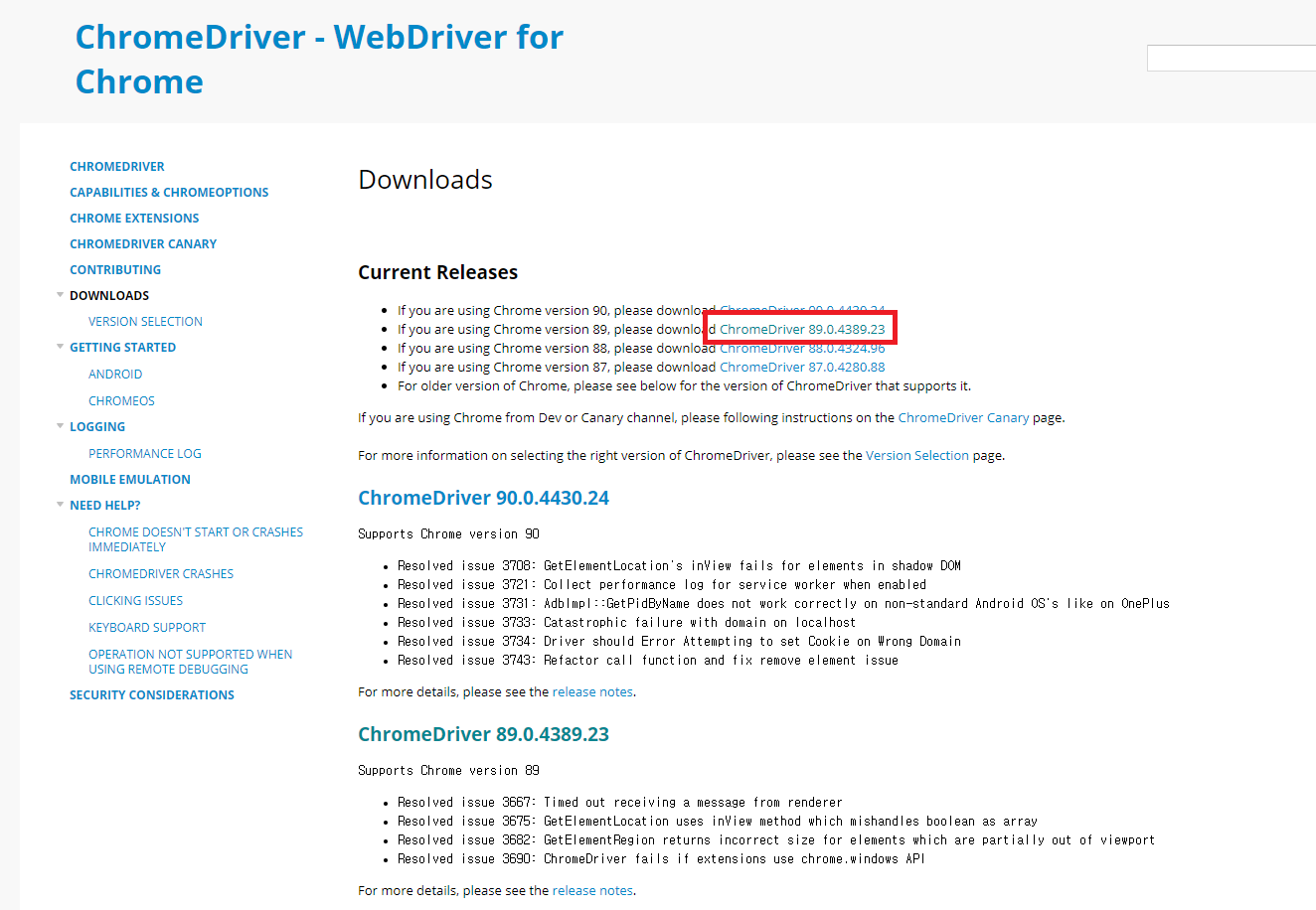This screenshot has width=1316, height=910.
Task: Select DOWNLOADS in the sidebar navigation
Action: point(109,296)
